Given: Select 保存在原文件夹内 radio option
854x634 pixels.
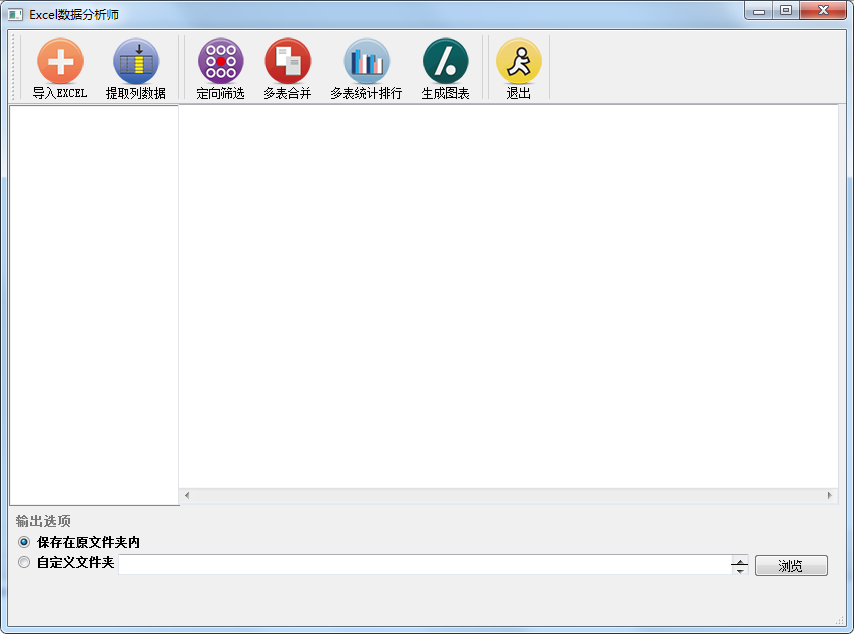Looking at the screenshot, I should (x=24, y=542).
